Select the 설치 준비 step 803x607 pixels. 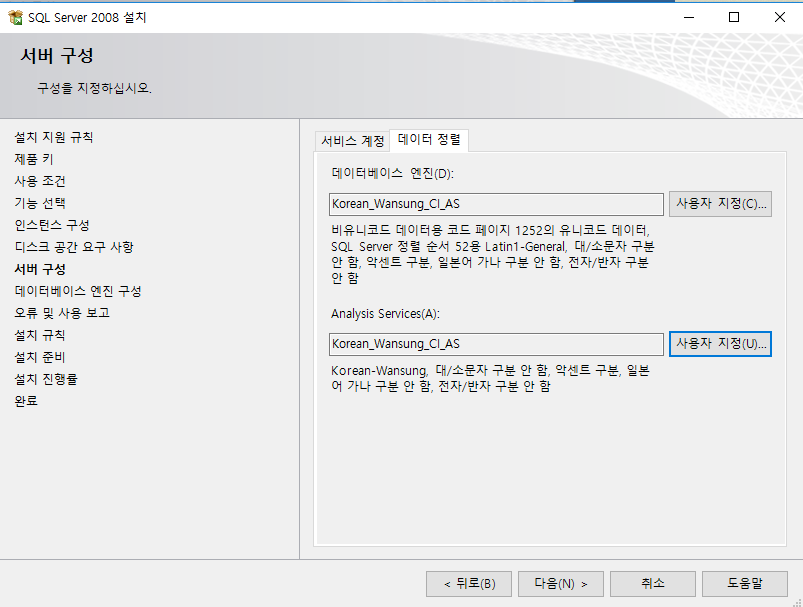(40, 358)
